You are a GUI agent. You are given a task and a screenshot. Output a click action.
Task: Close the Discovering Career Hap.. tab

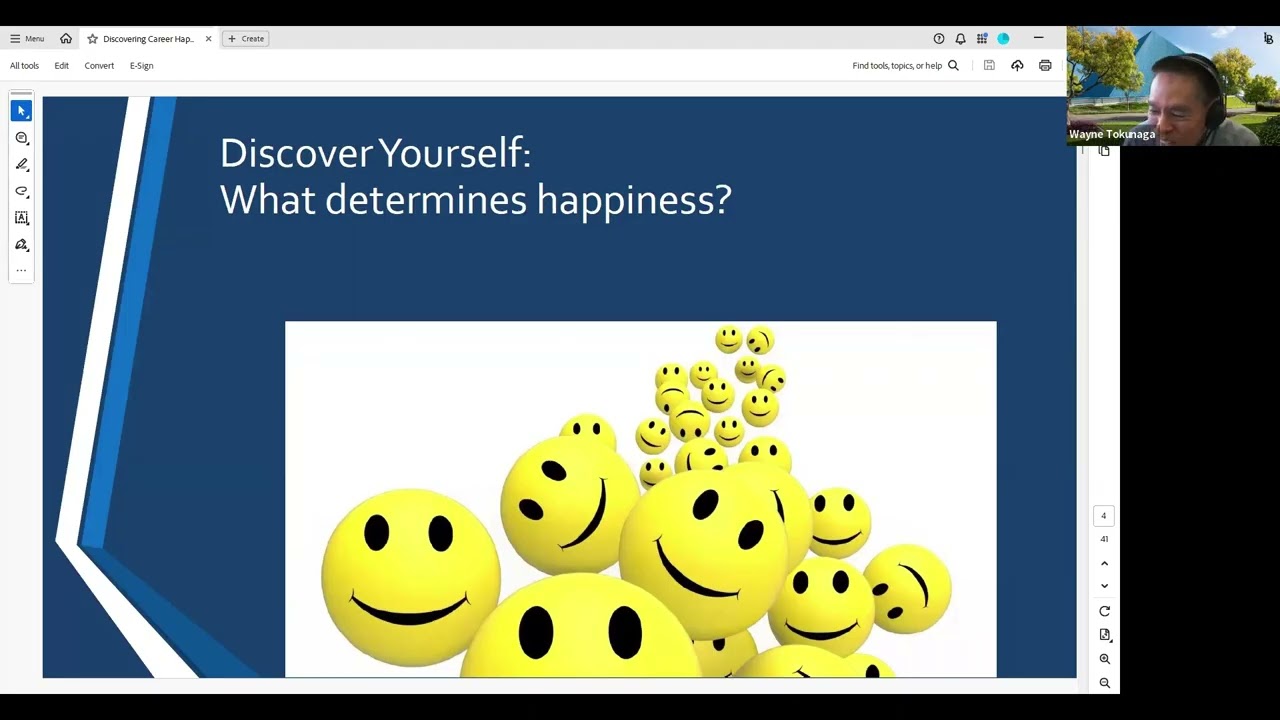[208, 39]
